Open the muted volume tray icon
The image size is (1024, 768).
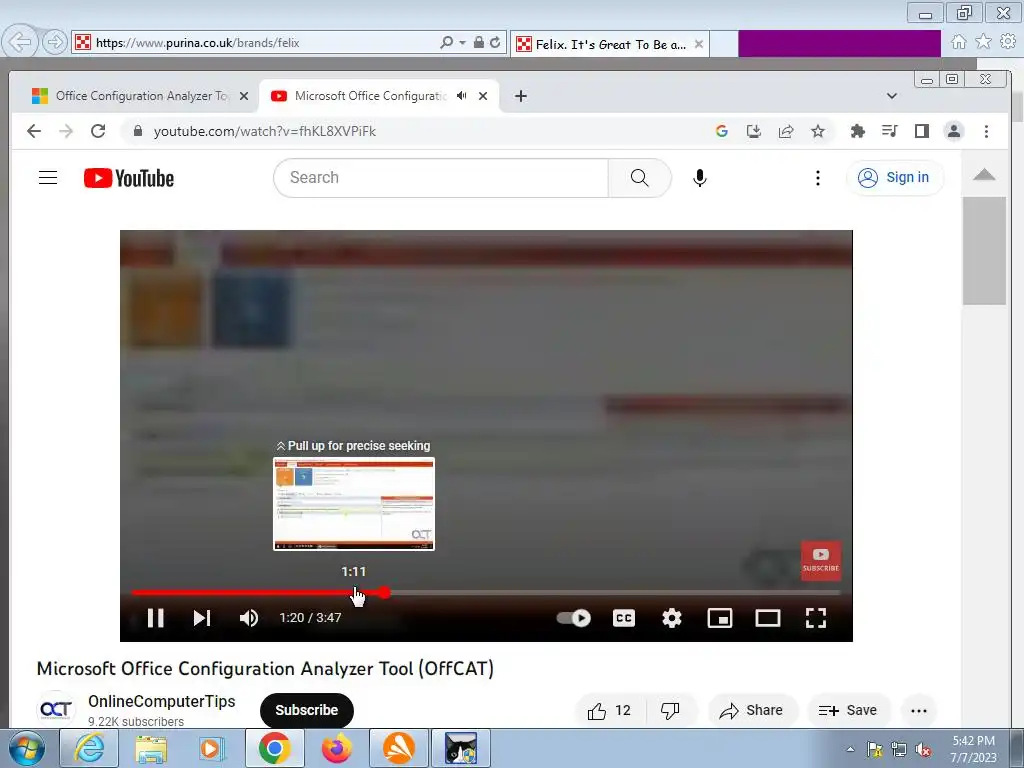tap(923, 750)
